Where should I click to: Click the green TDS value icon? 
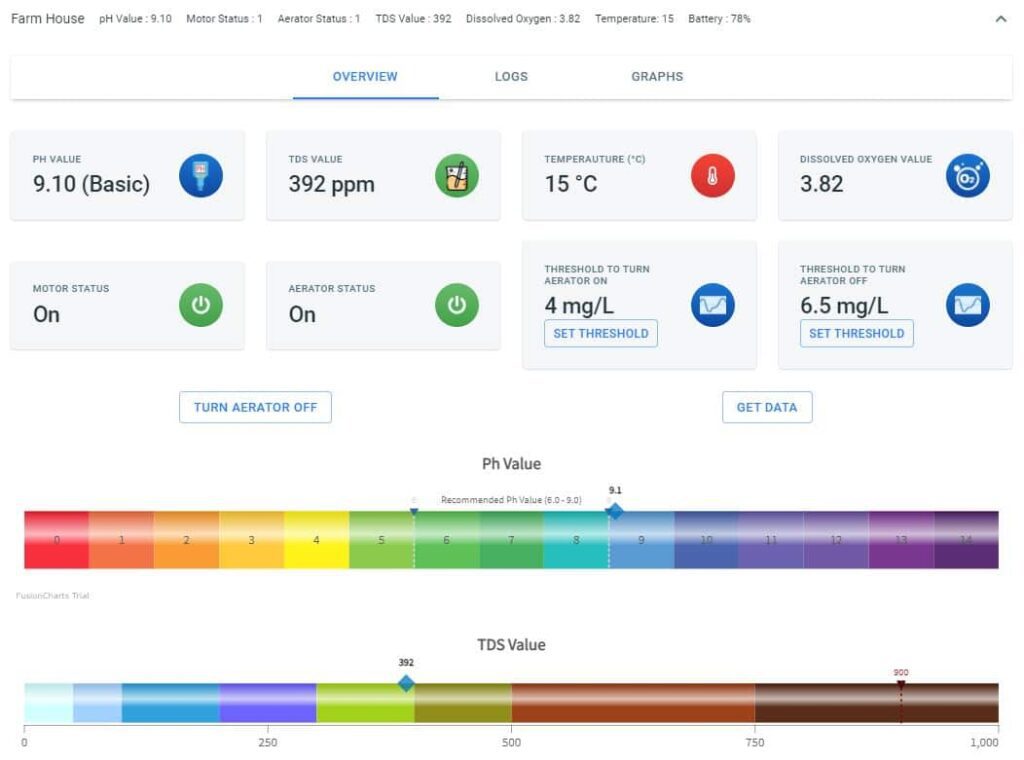click(x=457, y=176)
